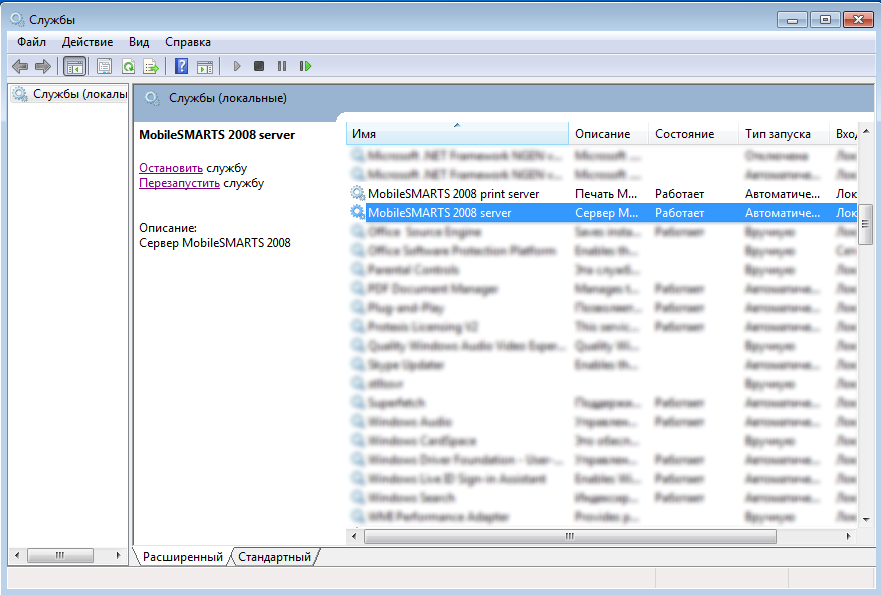The height and width of the screenshot is (595, 881).
Task: Click the gear icon of MobileSMARTS 2008 print server
Action: coord(357,193)
